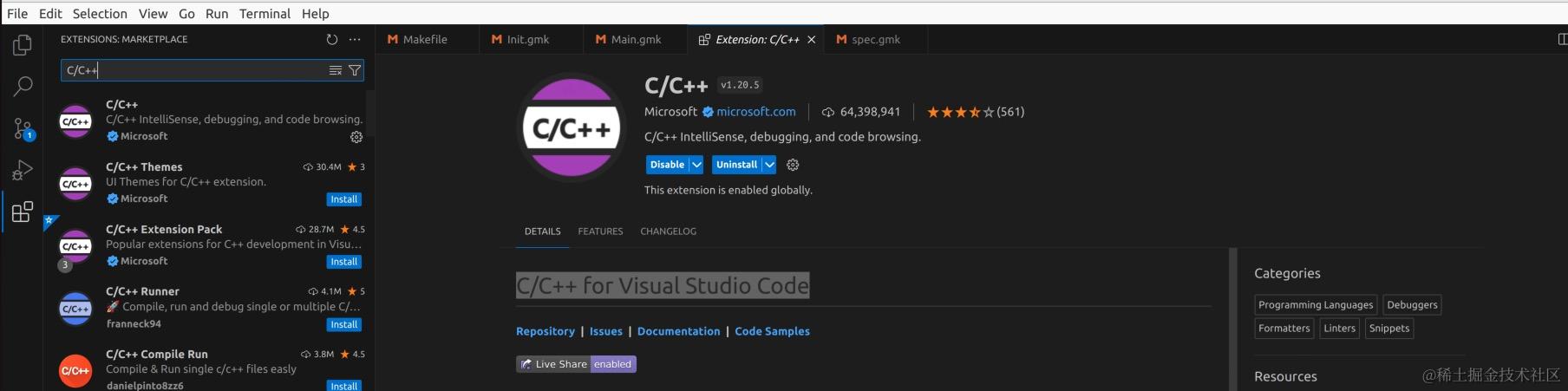Install the C/C++ Runner extension
1568x391 pixels.
tap(343, 325)
